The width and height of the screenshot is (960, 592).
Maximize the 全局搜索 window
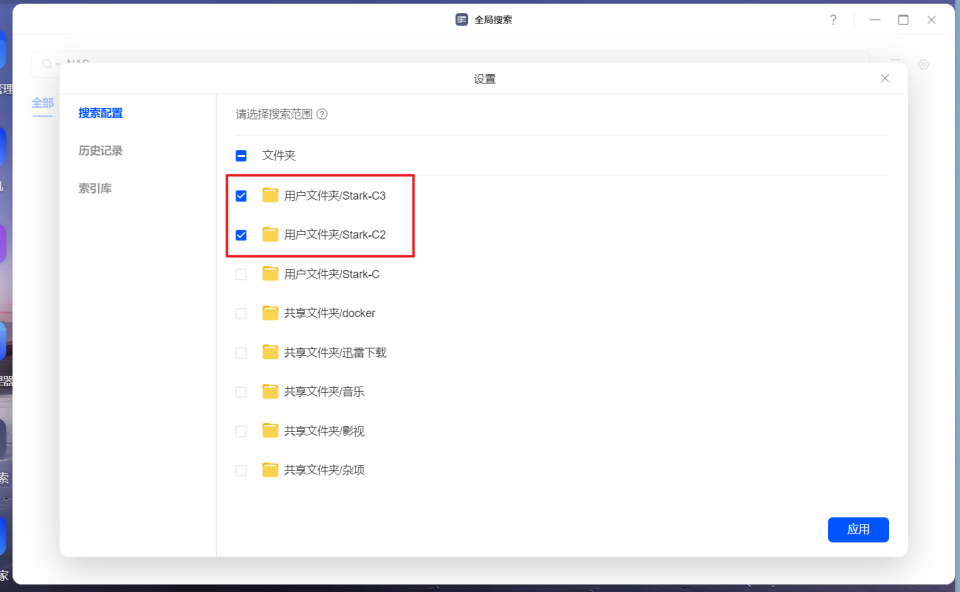pyautogui.click(x=903, y=20)
